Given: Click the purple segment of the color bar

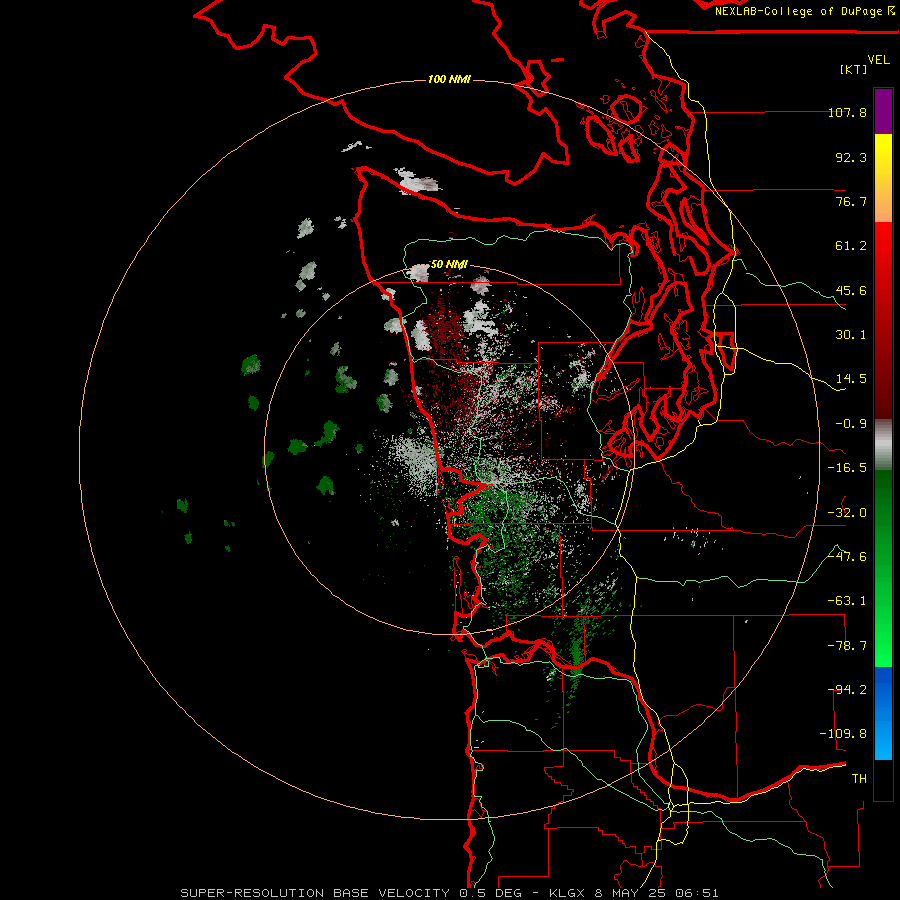Looking at the screenshot, I should tap(883, 111).
